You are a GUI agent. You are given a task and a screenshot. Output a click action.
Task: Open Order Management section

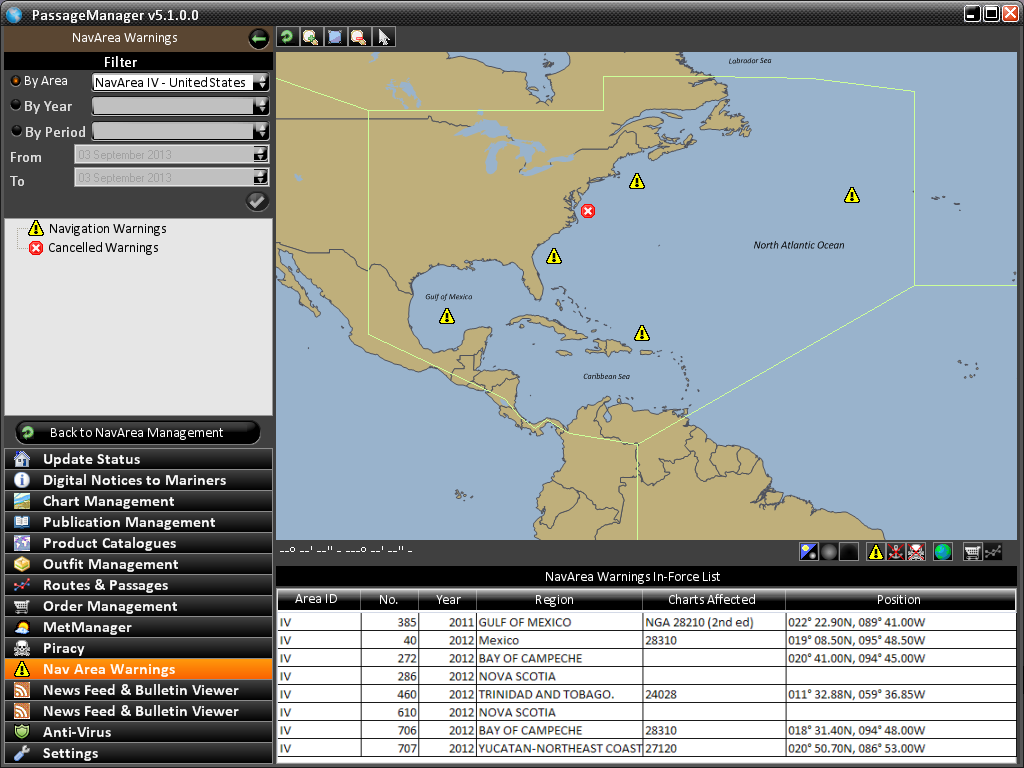coord(138,606)
